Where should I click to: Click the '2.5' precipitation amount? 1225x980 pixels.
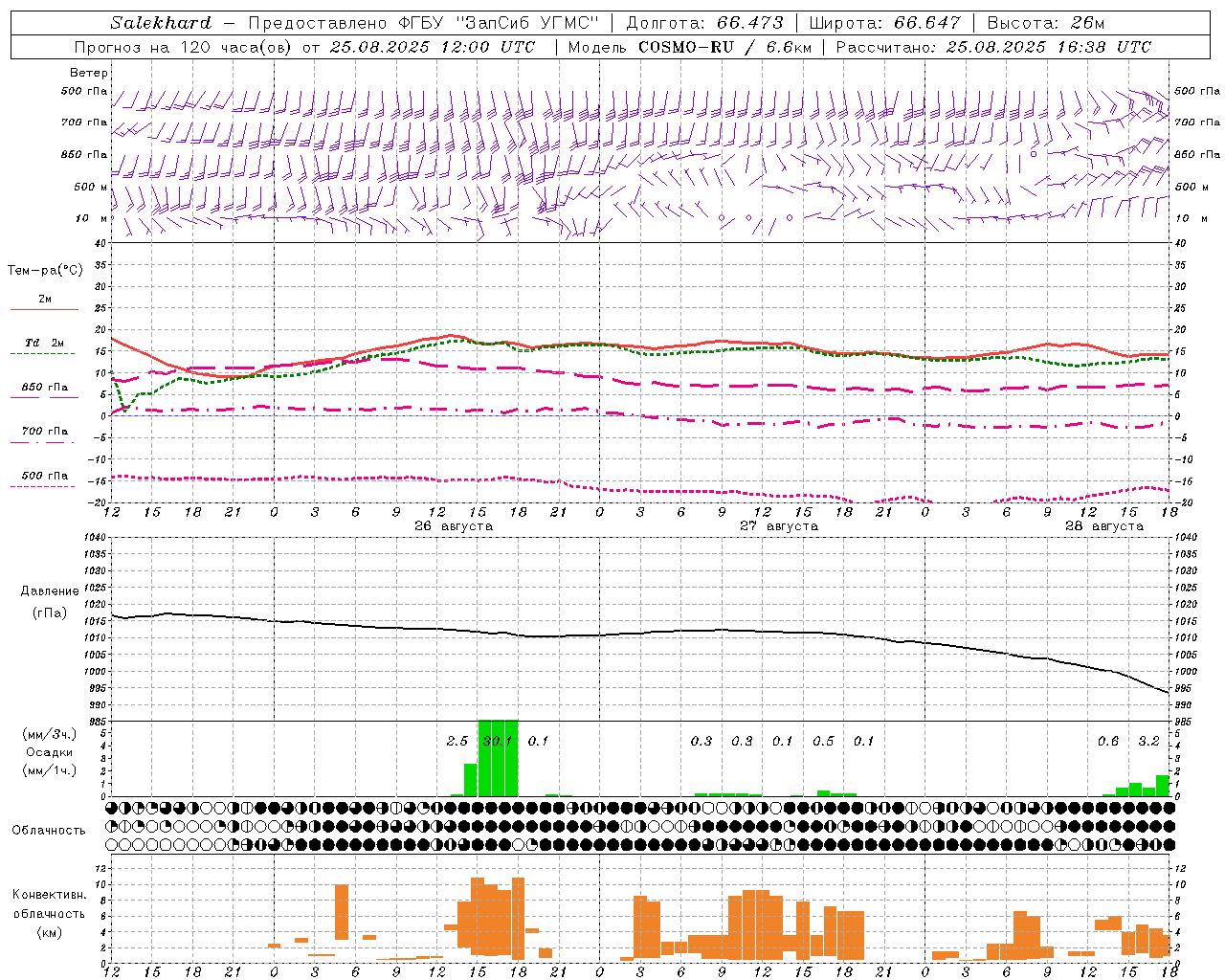pyautogui.click(x=457, y=741)
